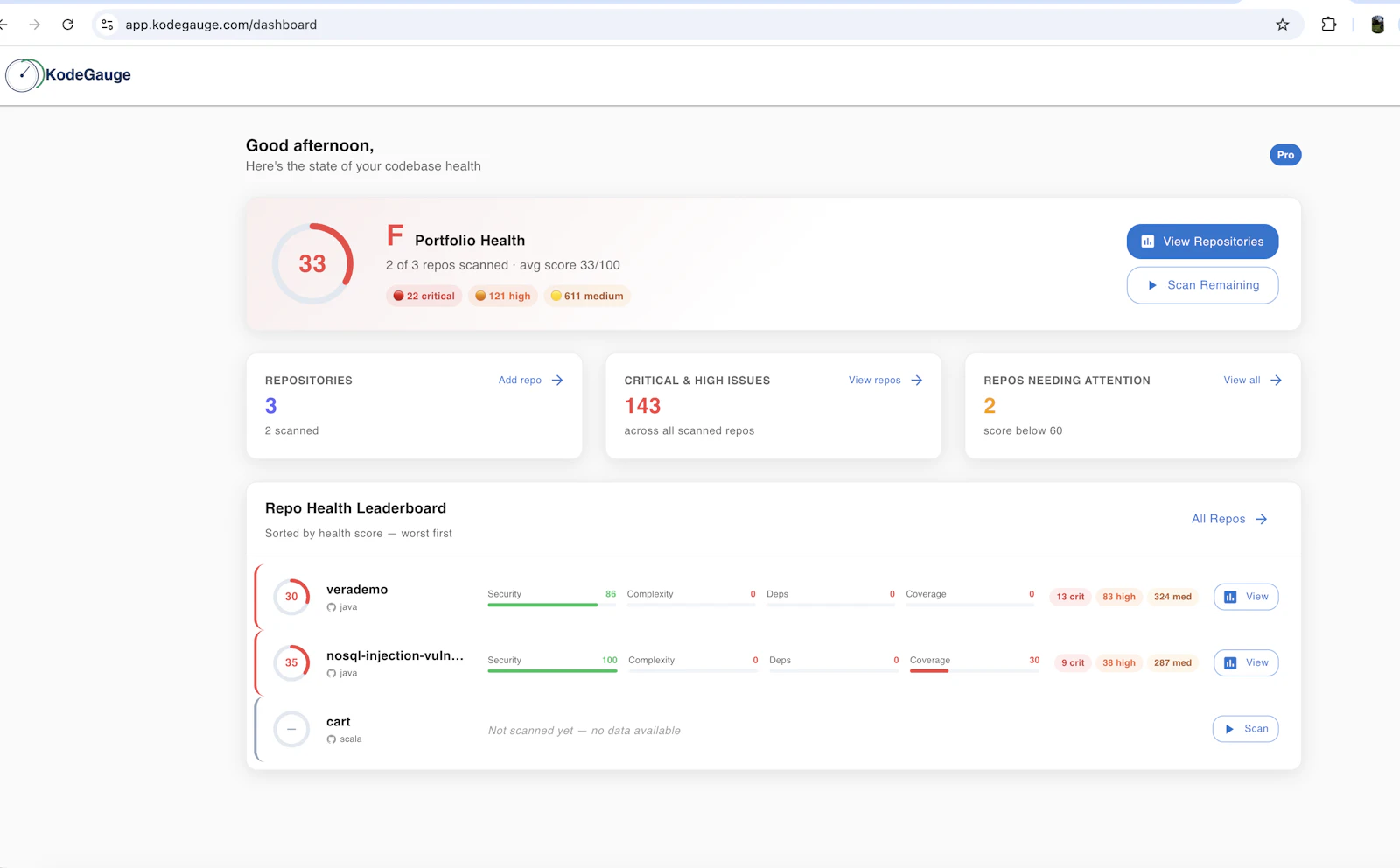
Task: Open the browser extensions puzzle icon
Action: tap(1329, 24)
